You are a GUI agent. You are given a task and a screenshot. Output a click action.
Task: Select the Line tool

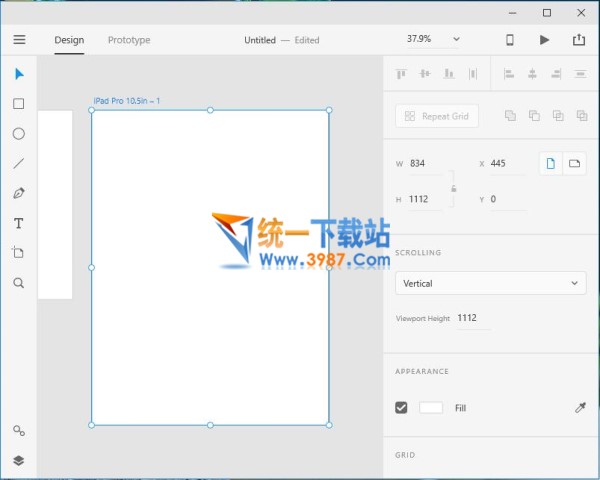tap(18, 164)
